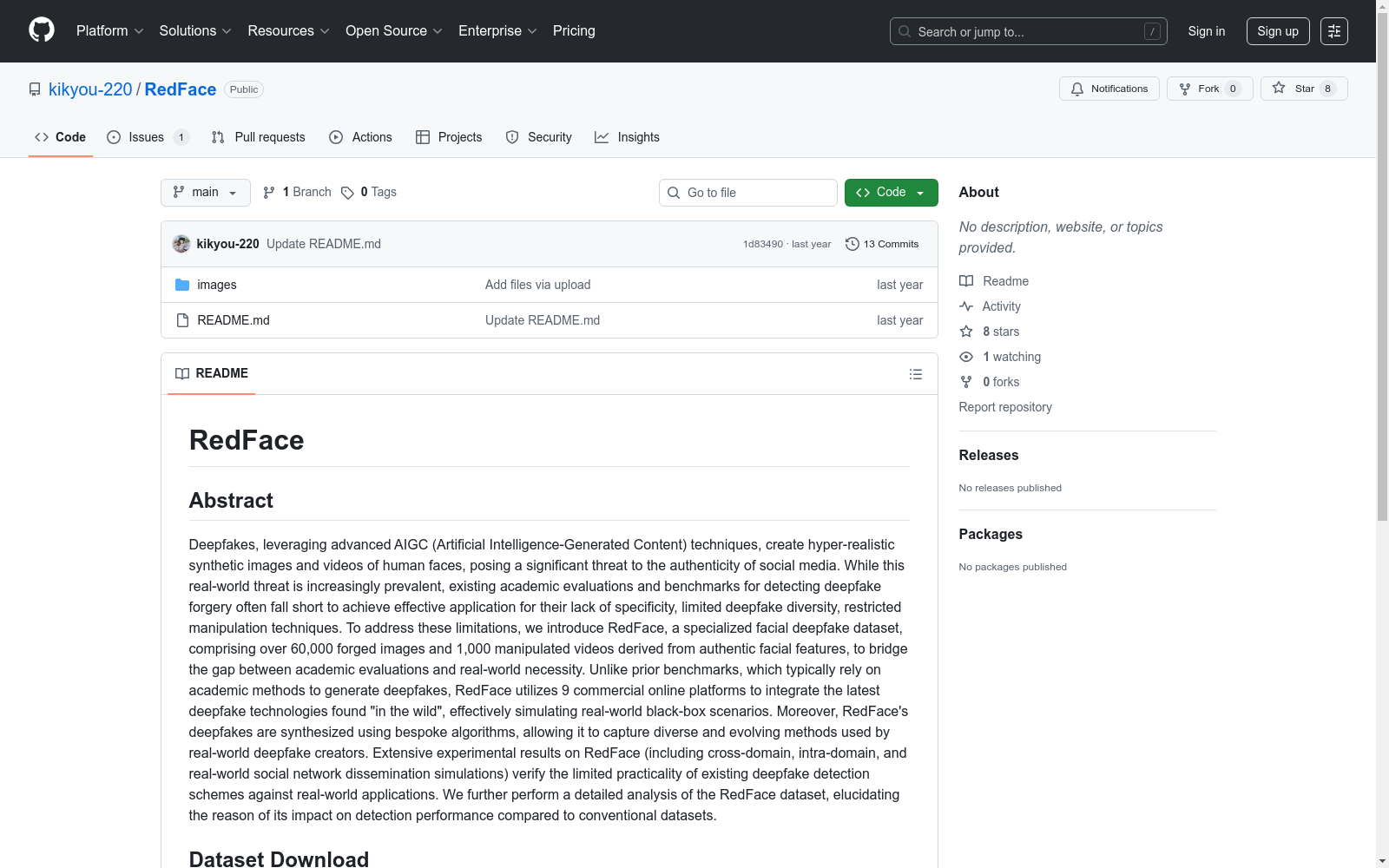Select the README tab
Viewport: 1389px width, 868px height.
tap(212, 373)
